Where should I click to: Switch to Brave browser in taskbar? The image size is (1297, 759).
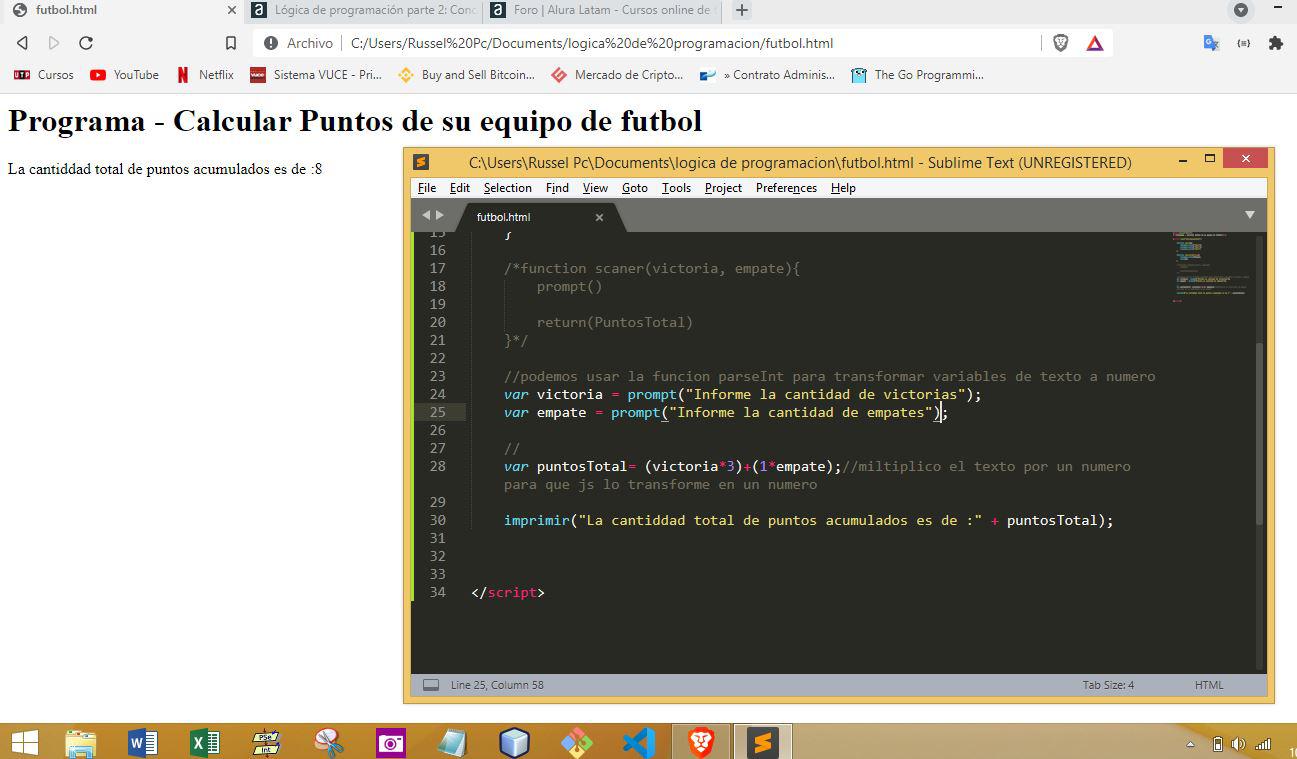point(700,742)
